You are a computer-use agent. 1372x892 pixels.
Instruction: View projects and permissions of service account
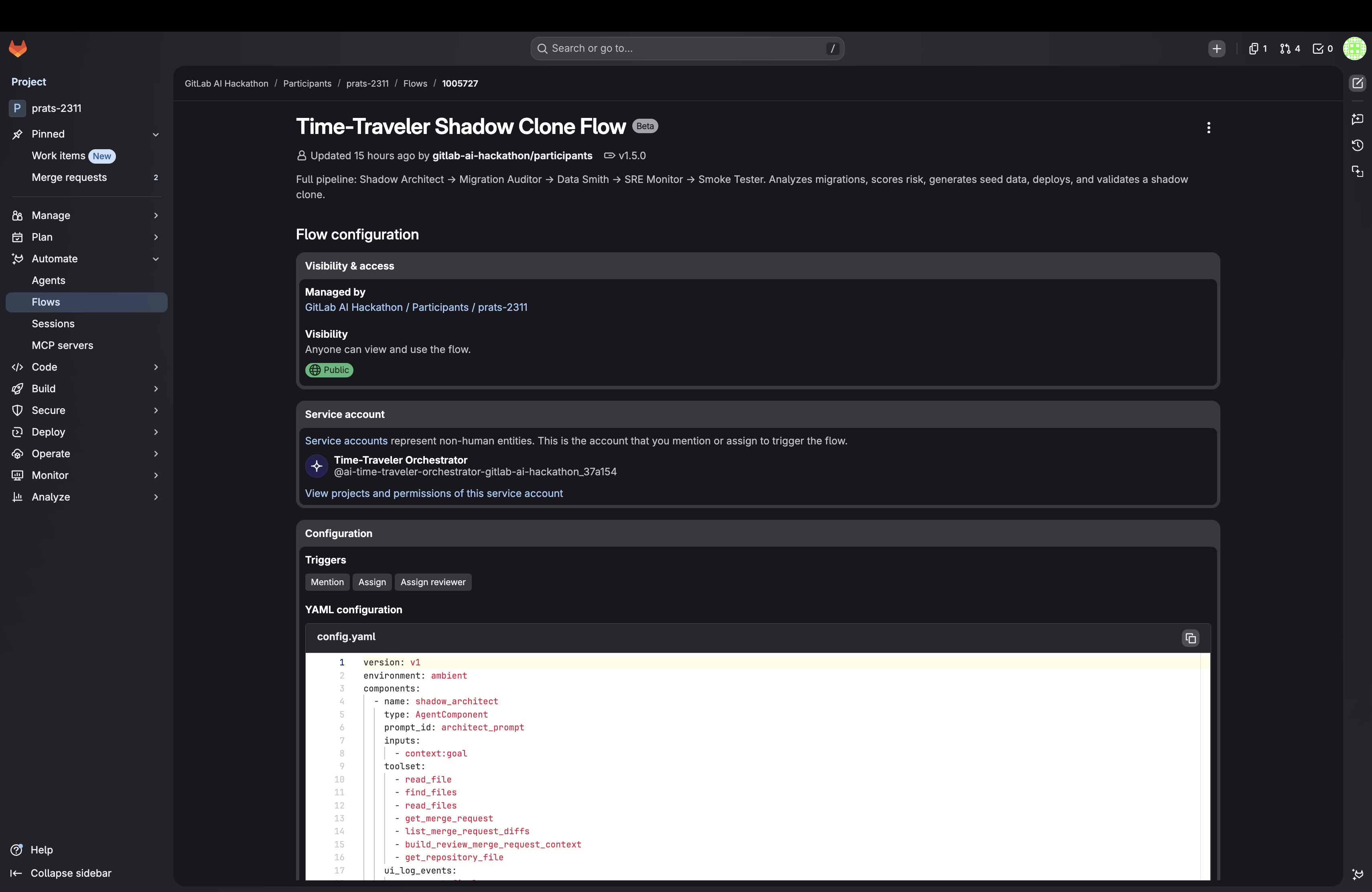pos(434,493)
